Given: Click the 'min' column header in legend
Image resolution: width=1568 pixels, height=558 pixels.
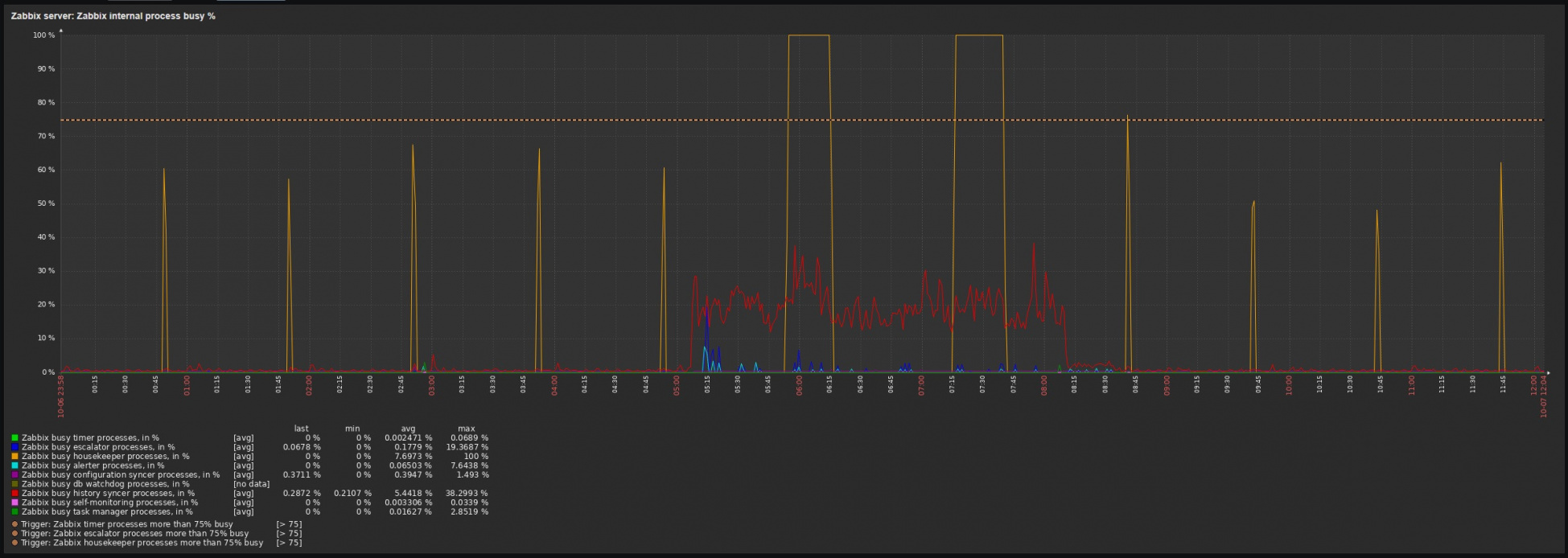Looking at the screenshot, I should pyautogui.click(x=352, y=429).
